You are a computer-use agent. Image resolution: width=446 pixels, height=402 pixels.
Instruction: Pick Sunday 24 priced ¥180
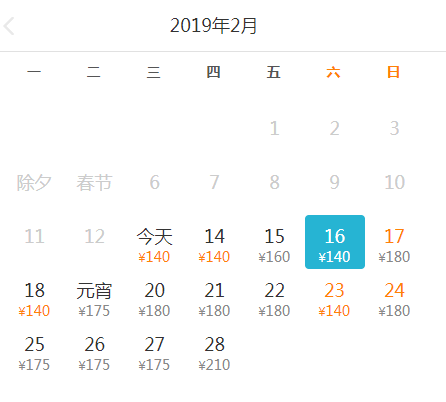[x=394, y=296]
